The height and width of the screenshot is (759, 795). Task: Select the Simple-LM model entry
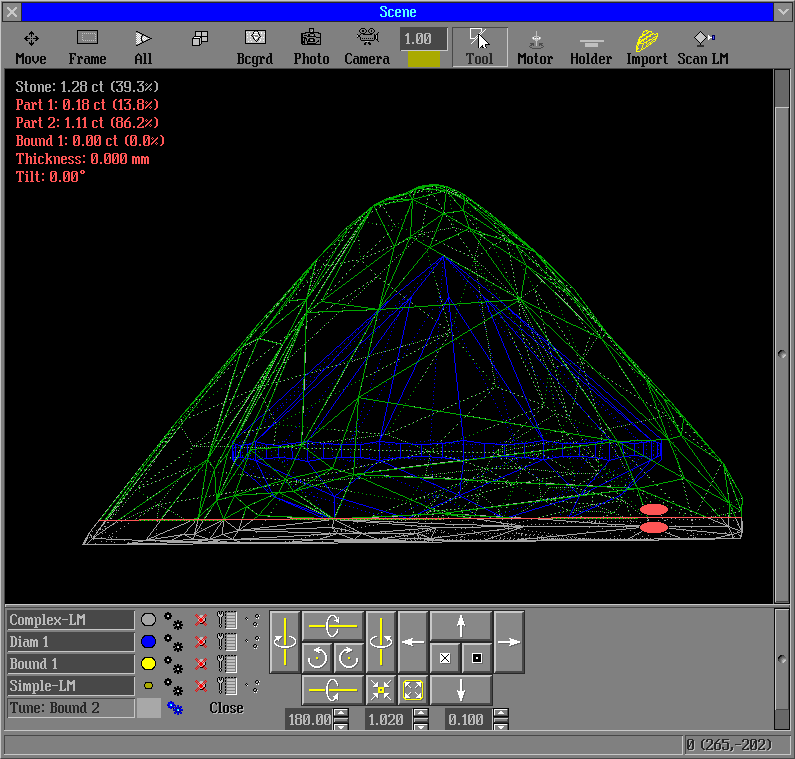coord(70,686)
